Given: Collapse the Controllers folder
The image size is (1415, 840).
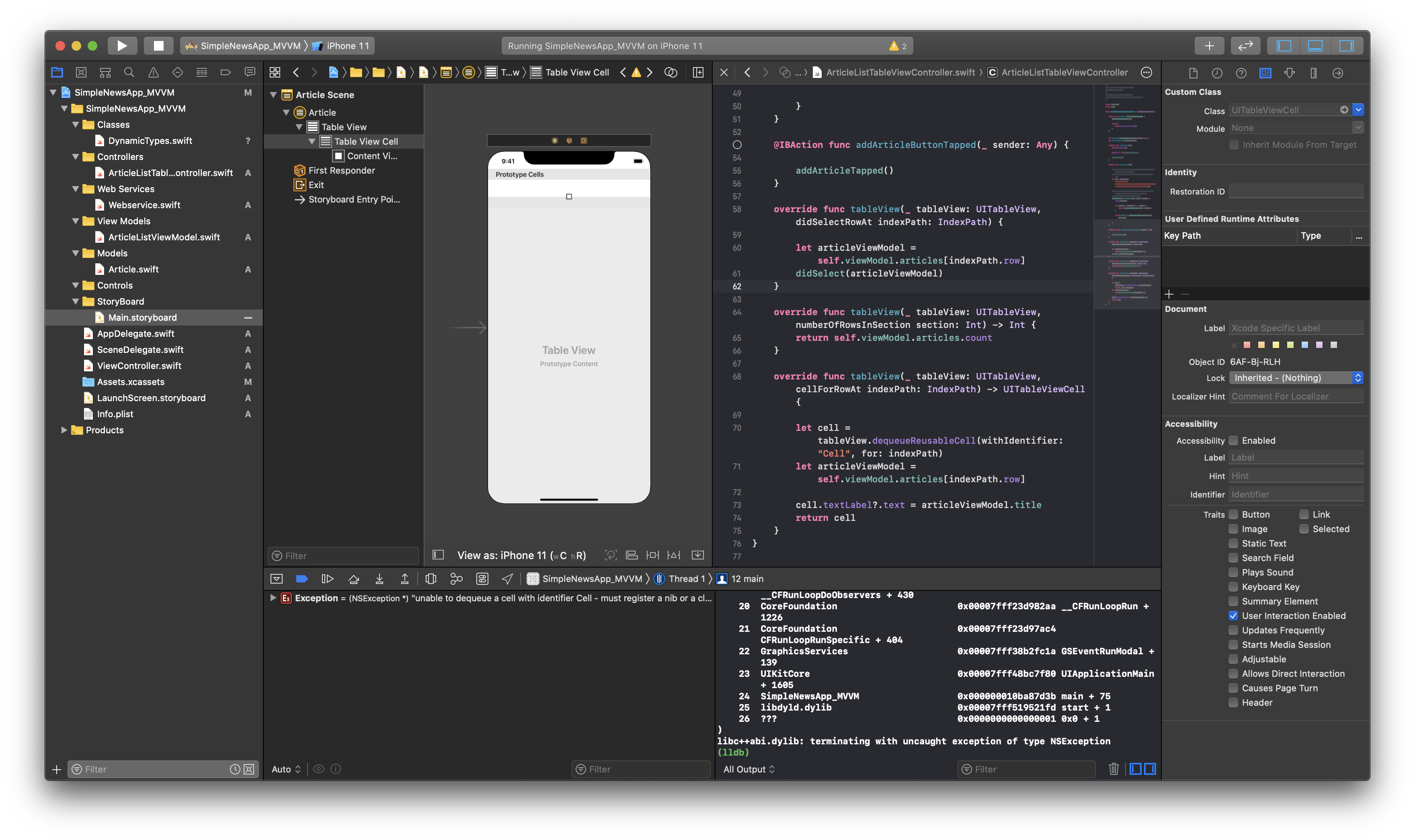Looking at the screenshot, I should click(x=76, y=157).
